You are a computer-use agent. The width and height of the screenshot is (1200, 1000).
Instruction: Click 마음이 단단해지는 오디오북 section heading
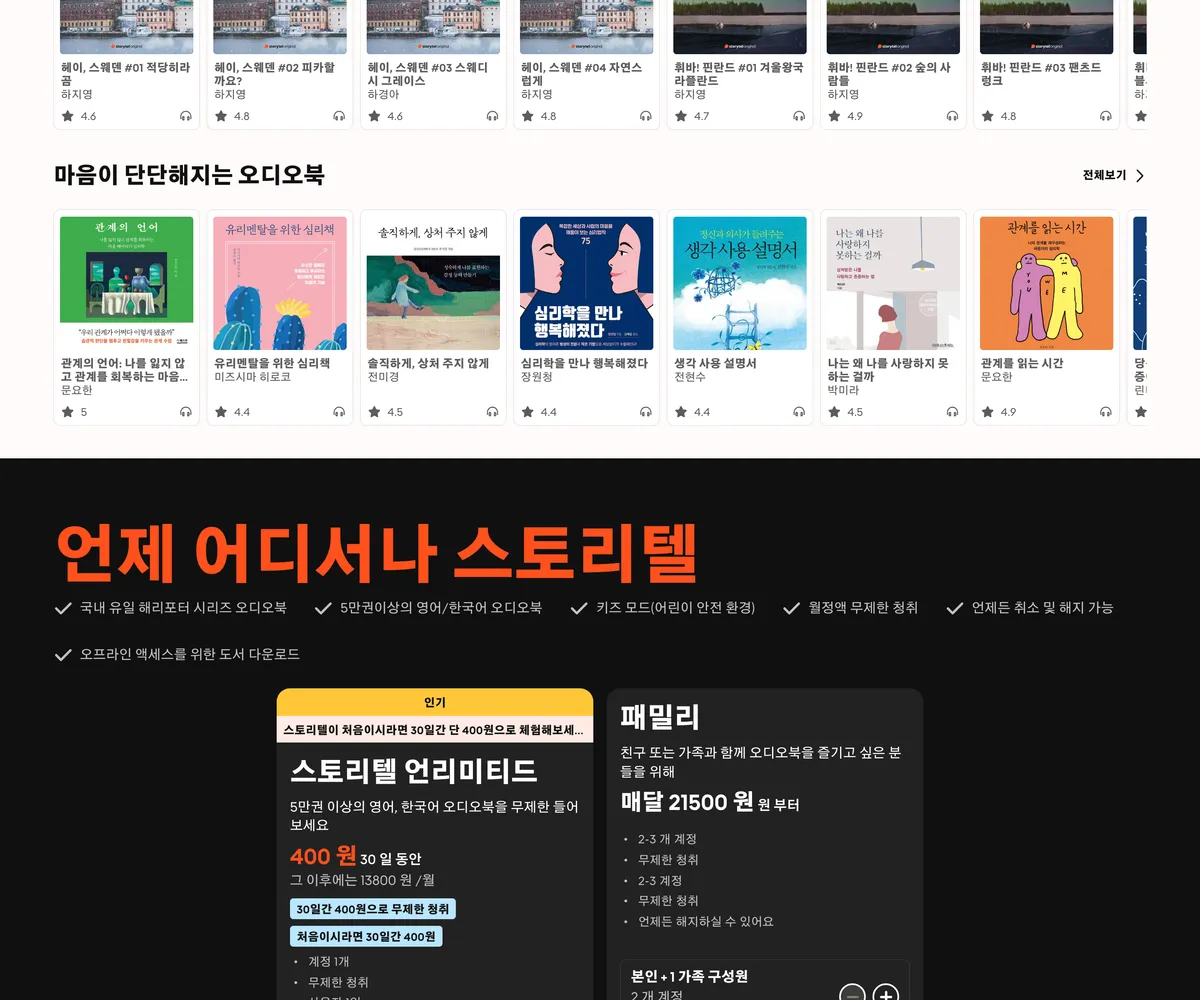[x=190, y=175]
